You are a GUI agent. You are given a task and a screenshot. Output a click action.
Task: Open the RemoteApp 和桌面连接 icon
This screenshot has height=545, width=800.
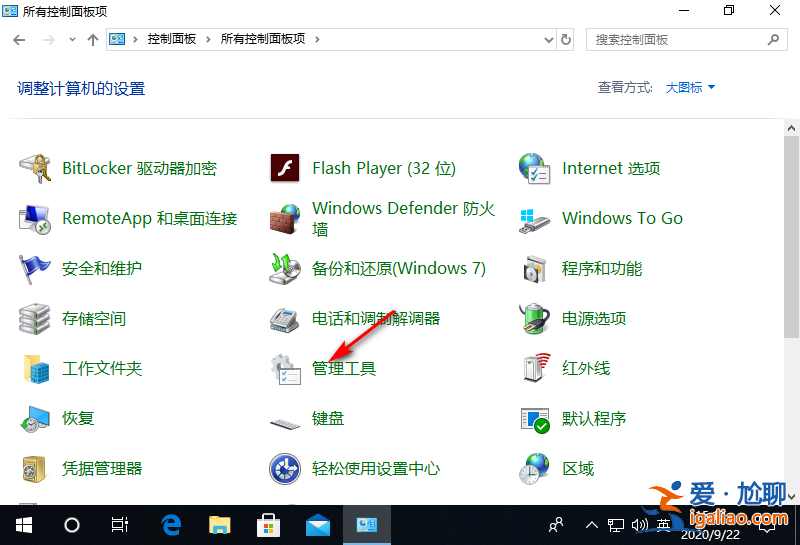(35, 219)
